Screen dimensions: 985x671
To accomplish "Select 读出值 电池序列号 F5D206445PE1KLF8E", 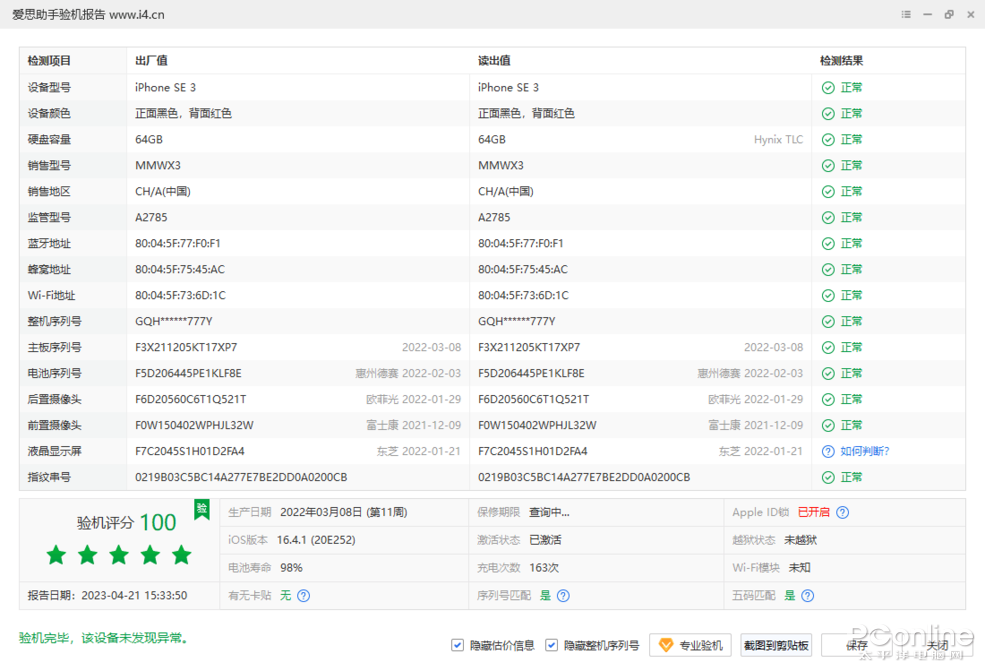I will pyautogui.click(x=531, y=373).
